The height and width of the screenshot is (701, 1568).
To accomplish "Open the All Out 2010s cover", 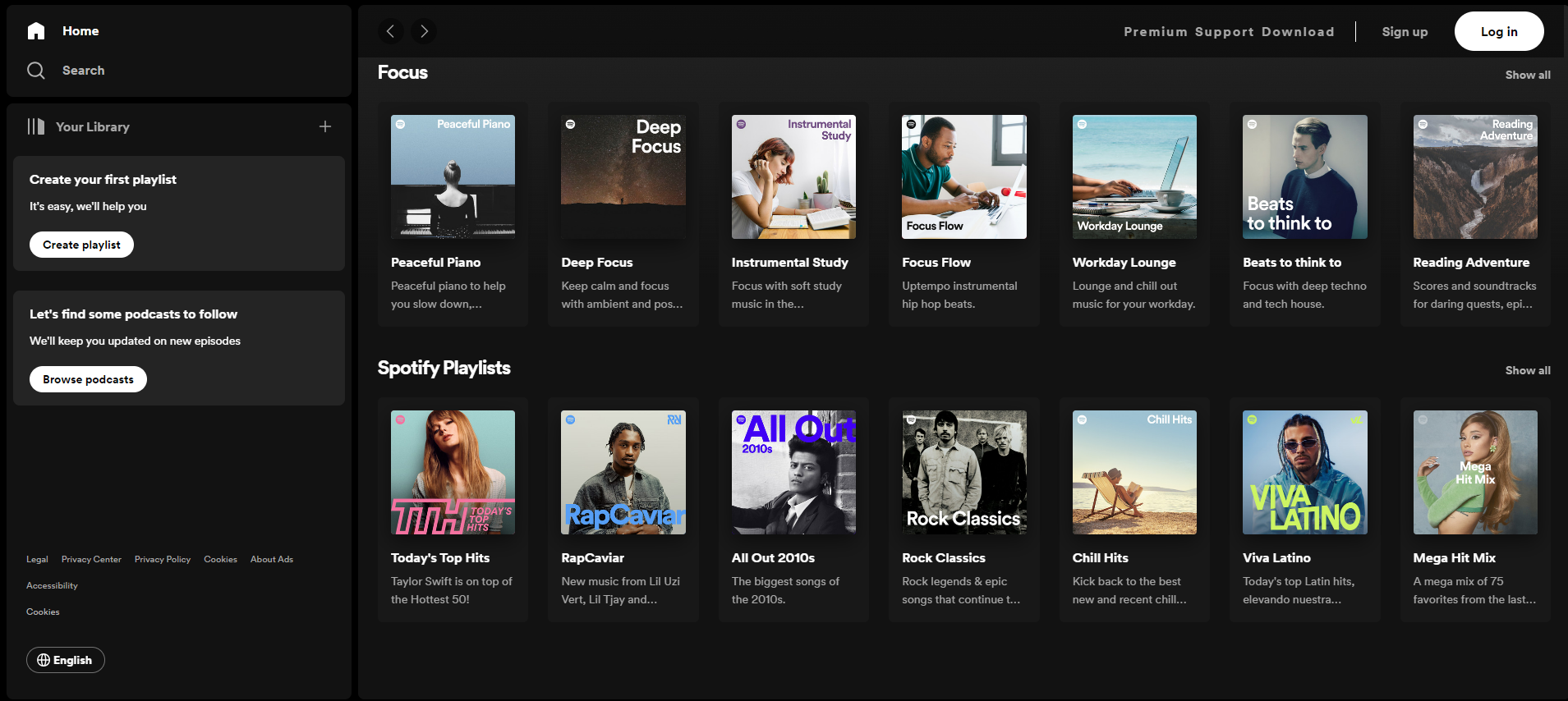I will coord(793,472).
